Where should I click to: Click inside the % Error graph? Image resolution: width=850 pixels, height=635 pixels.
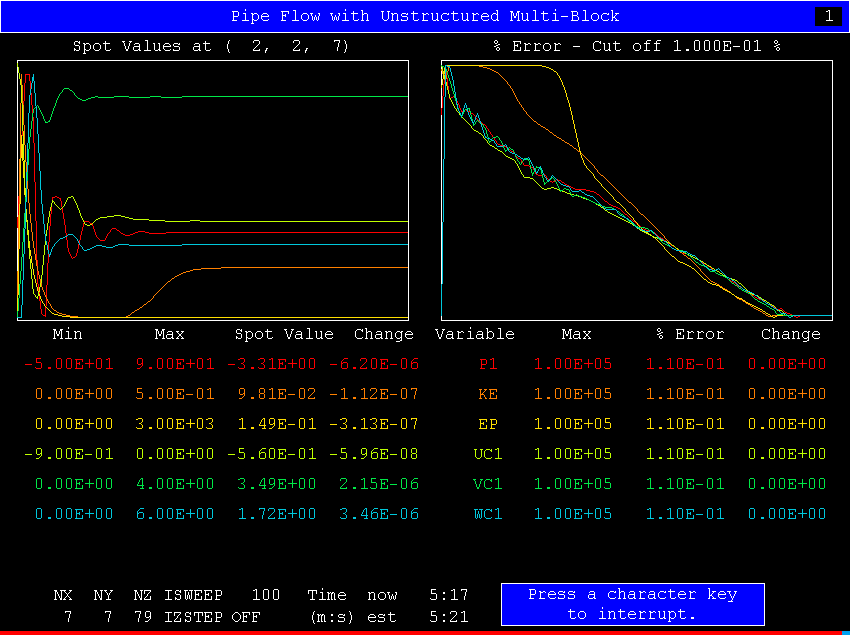tap(636, 190)
